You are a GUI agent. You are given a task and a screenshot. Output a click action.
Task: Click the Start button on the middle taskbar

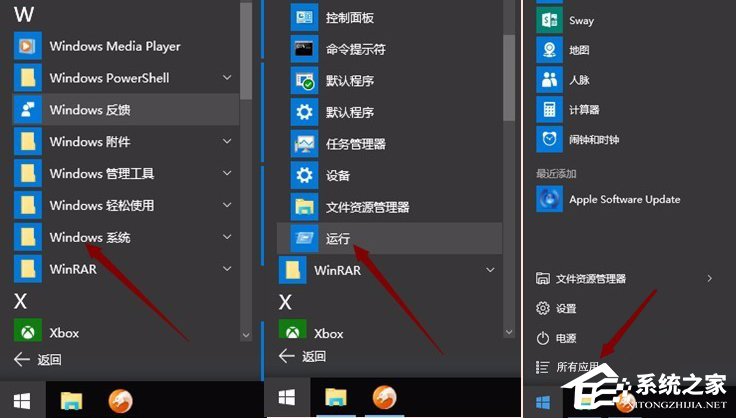pos(287,398)
